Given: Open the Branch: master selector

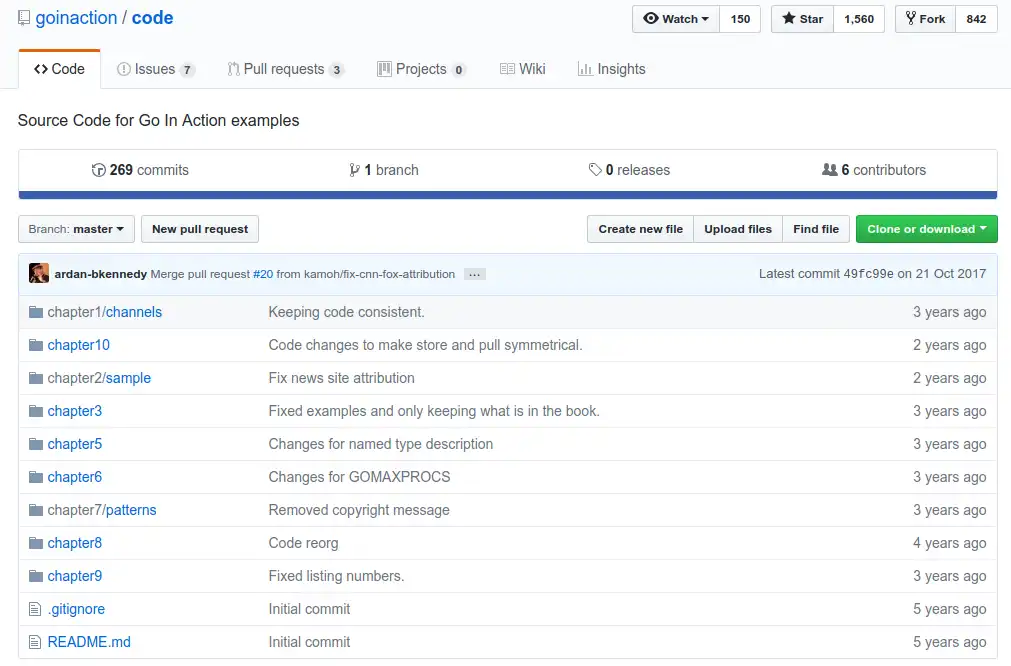Looking at the screenshot, I should click(76, 229).
